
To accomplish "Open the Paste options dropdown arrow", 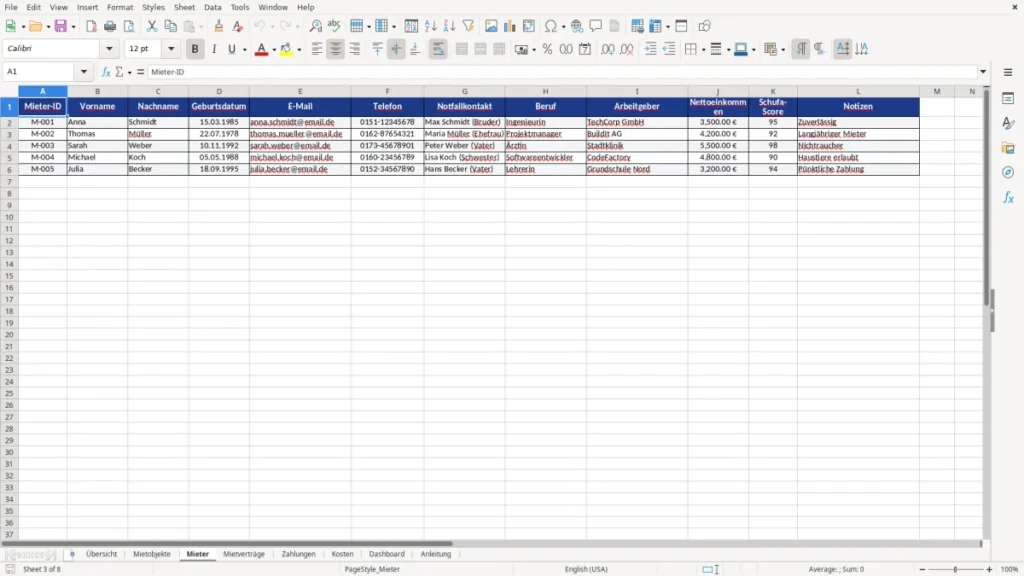I will coord(201,27).
